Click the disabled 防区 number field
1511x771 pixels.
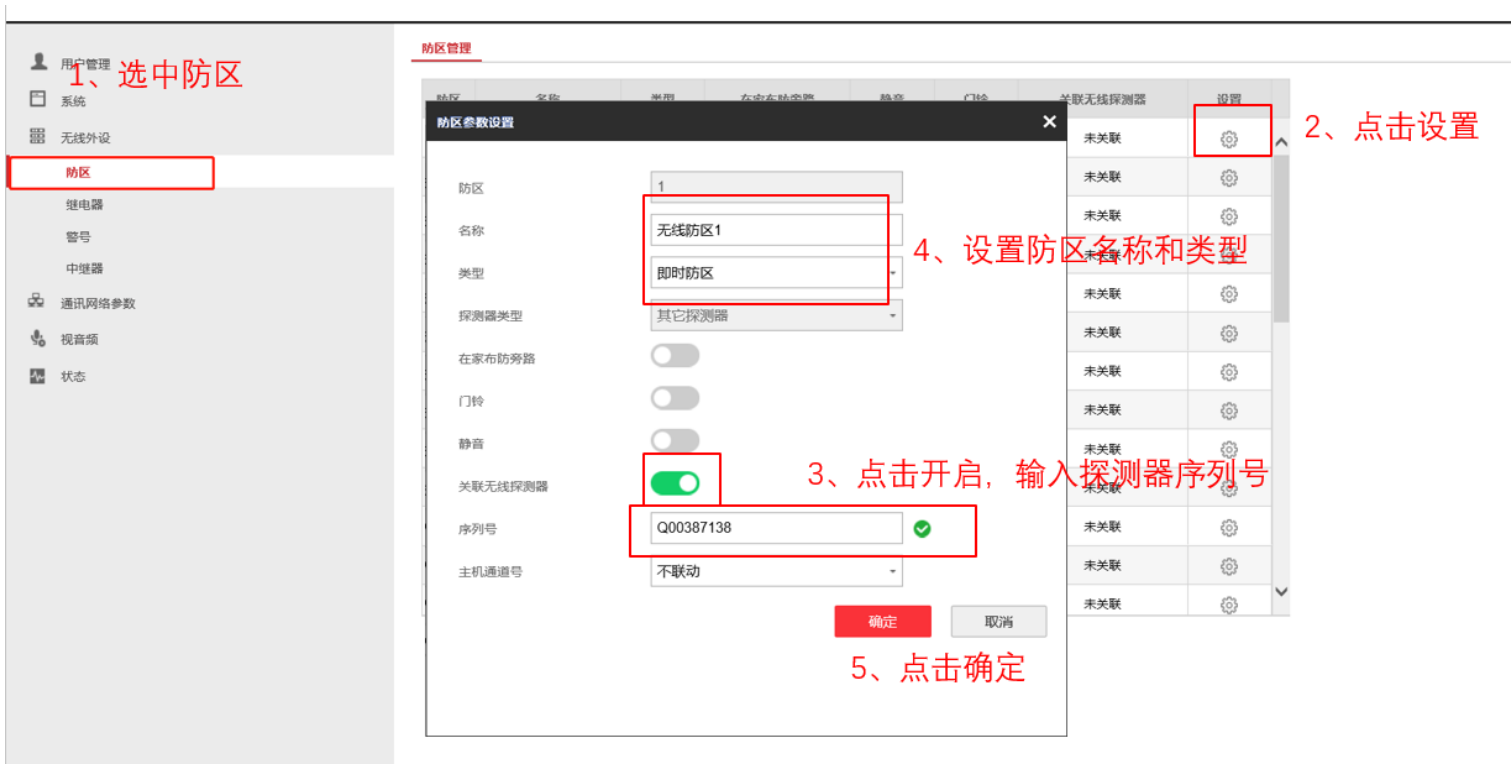[776, 187]
